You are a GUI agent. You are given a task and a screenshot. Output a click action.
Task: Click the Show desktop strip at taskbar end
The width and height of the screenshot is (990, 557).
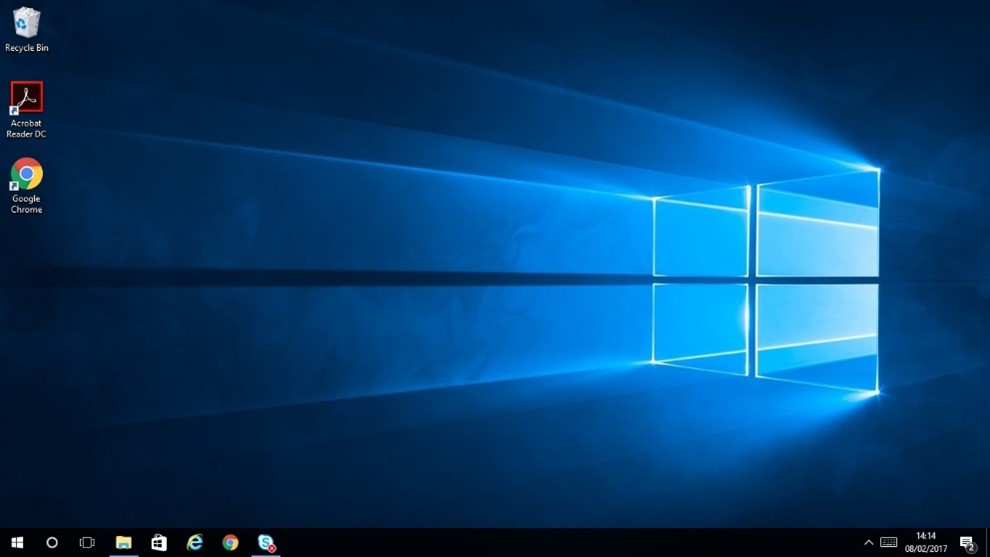point(987,542)
